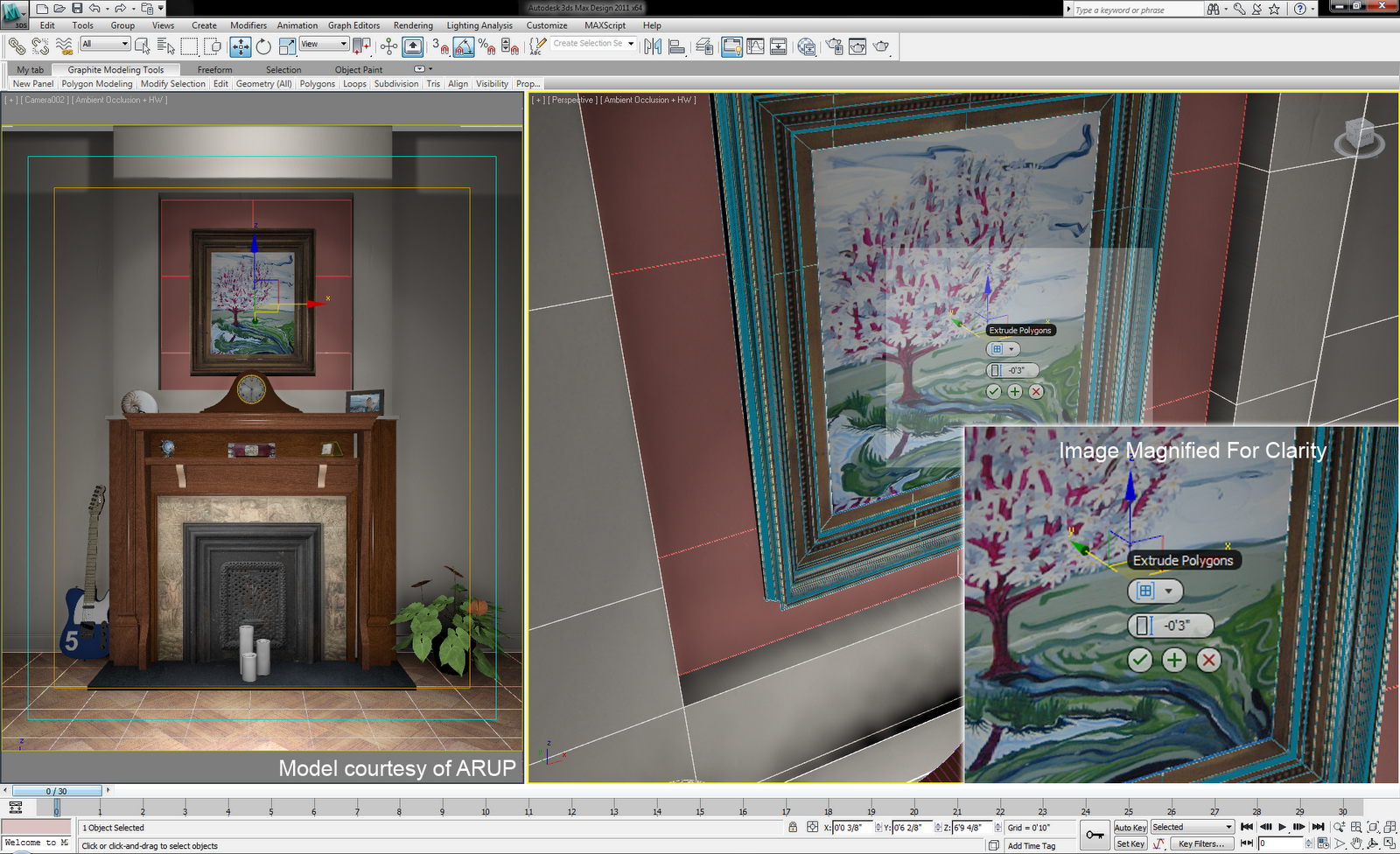Open Time Configuration settings

click(x=1323, y=843)
